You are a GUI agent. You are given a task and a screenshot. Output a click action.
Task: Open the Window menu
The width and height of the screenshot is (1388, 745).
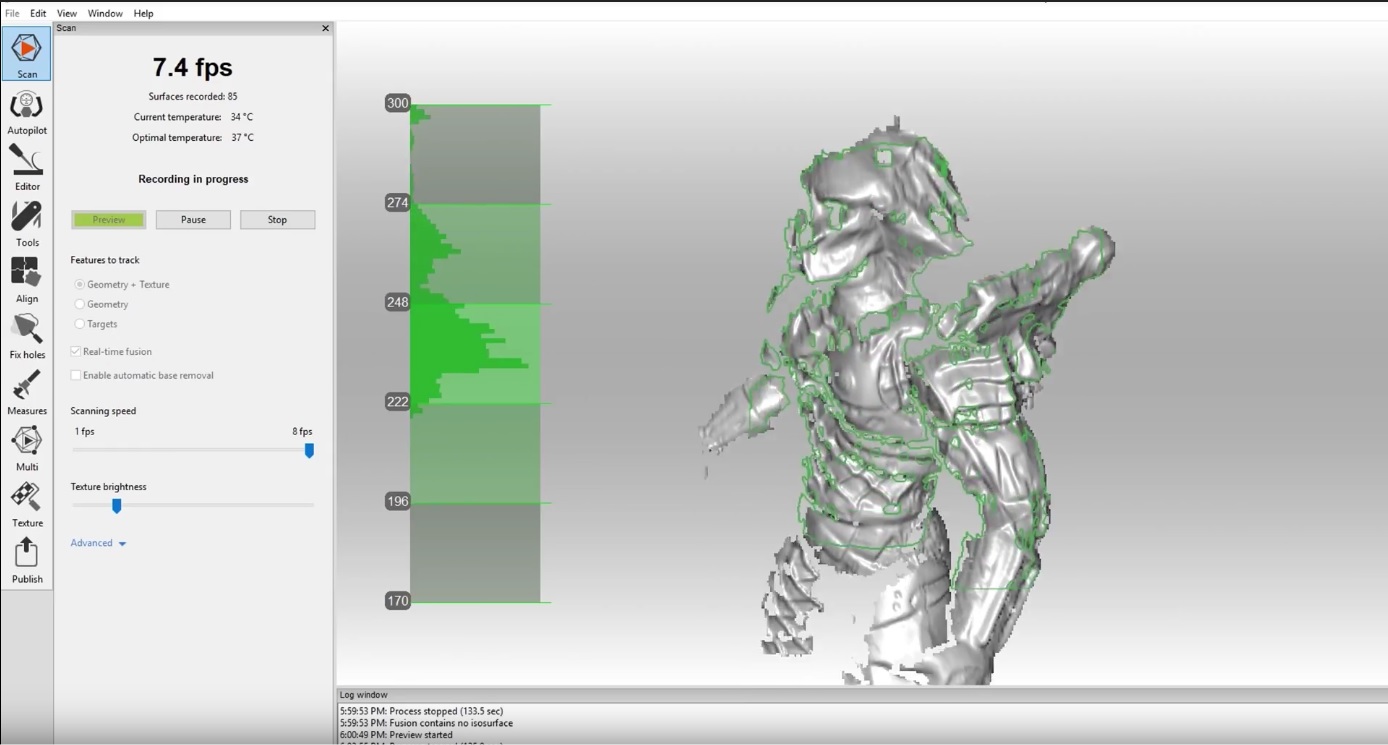(105, 13)
